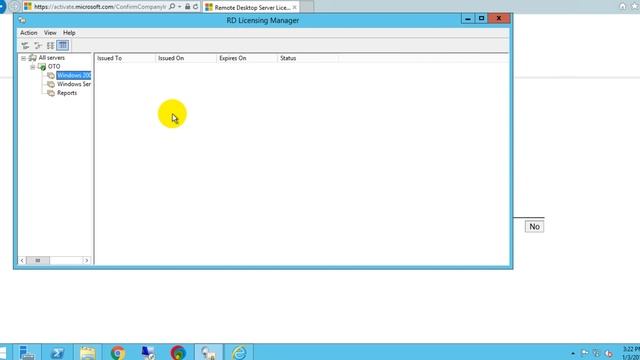Click the All servers icon

(32, 58)
